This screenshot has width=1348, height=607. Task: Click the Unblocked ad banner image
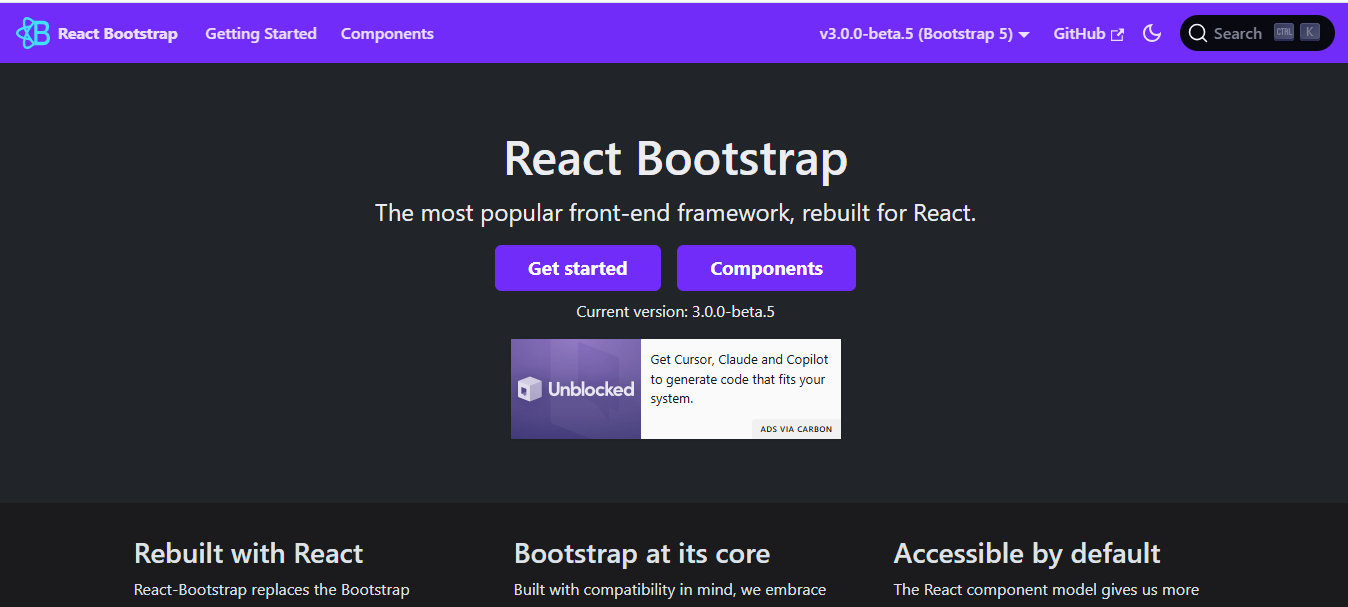(576, 389)
